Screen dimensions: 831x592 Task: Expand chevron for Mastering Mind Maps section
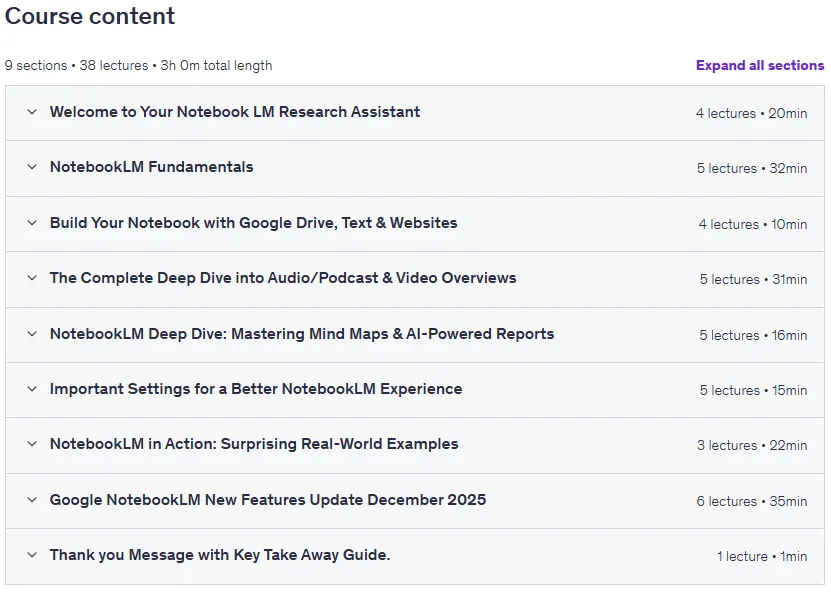[32, 334]
